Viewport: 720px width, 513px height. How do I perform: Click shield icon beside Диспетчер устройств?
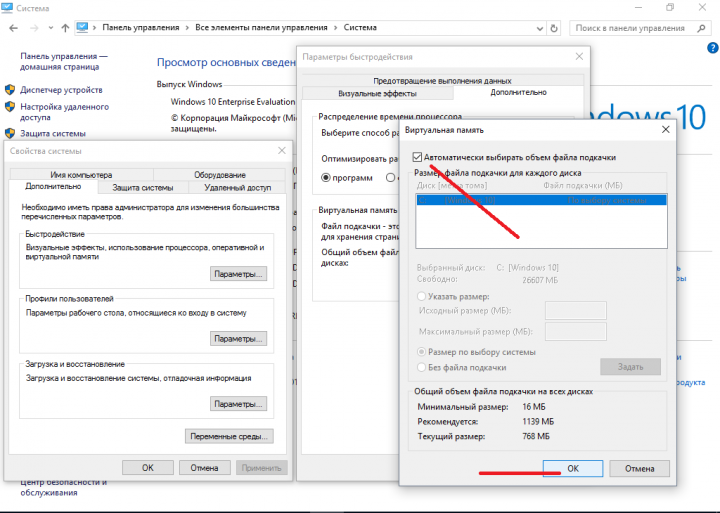point(10,90)
